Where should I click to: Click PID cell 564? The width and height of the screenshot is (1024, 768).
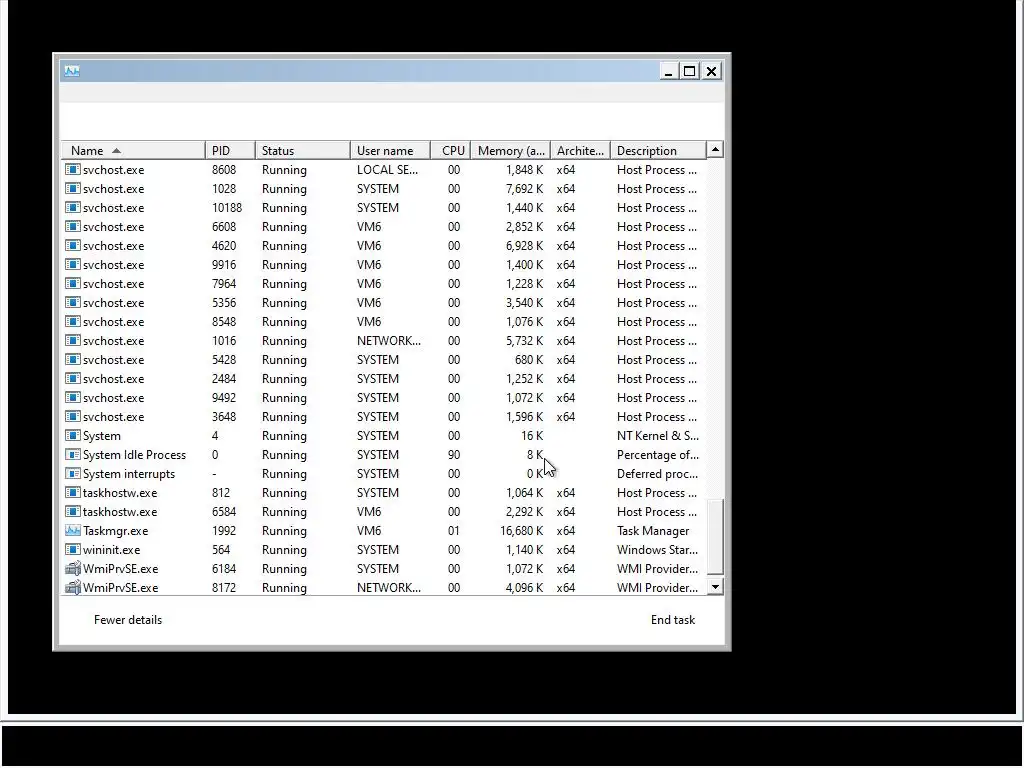(x=221, y=550)
